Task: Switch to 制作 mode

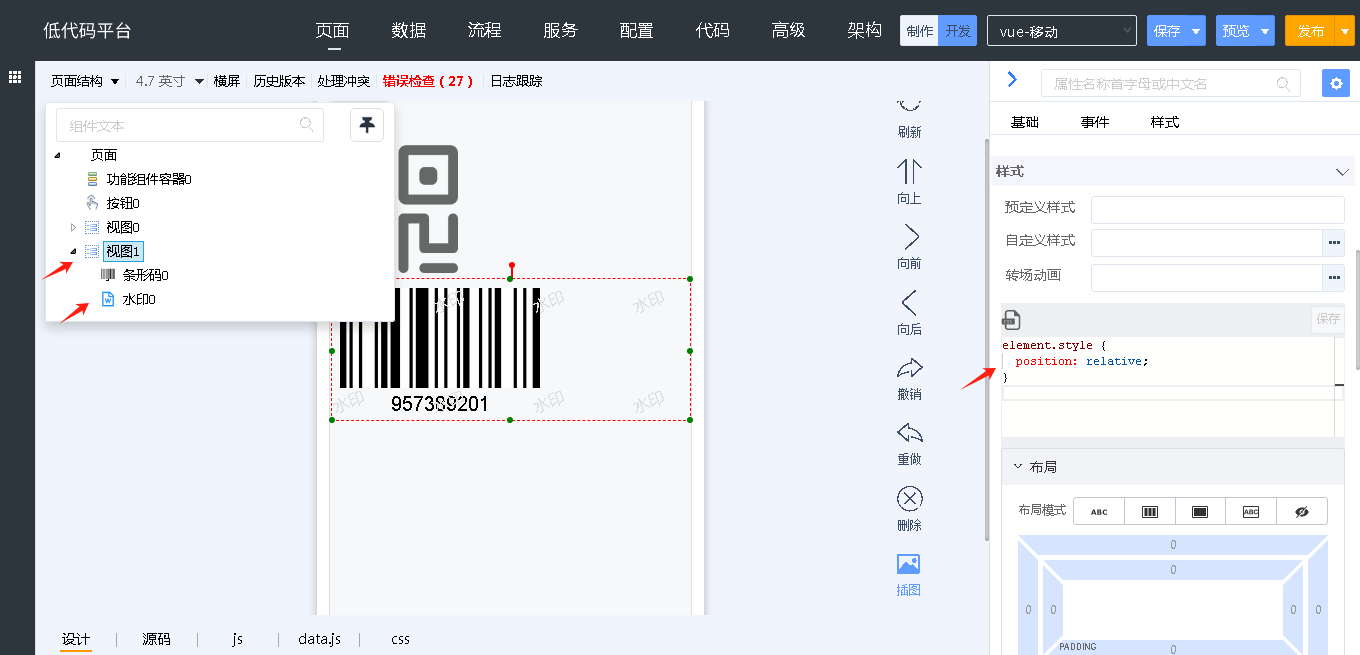Action: [x=919, y=31]
